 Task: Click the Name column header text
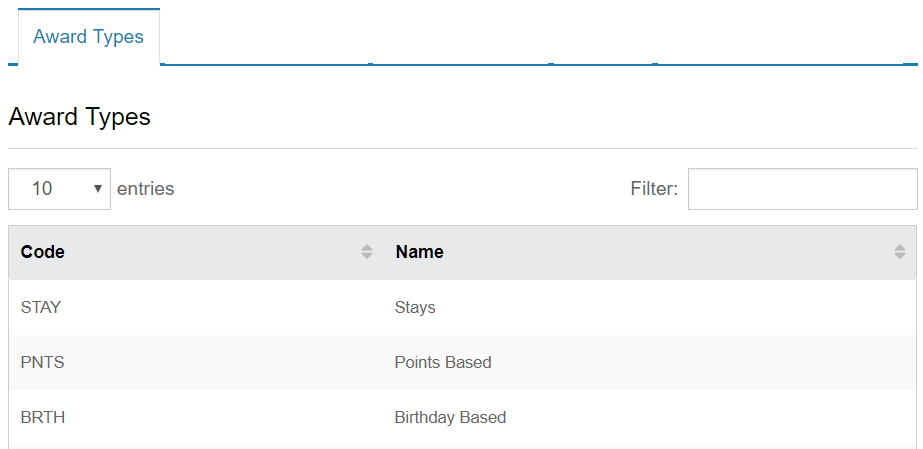tap(419, 252)
